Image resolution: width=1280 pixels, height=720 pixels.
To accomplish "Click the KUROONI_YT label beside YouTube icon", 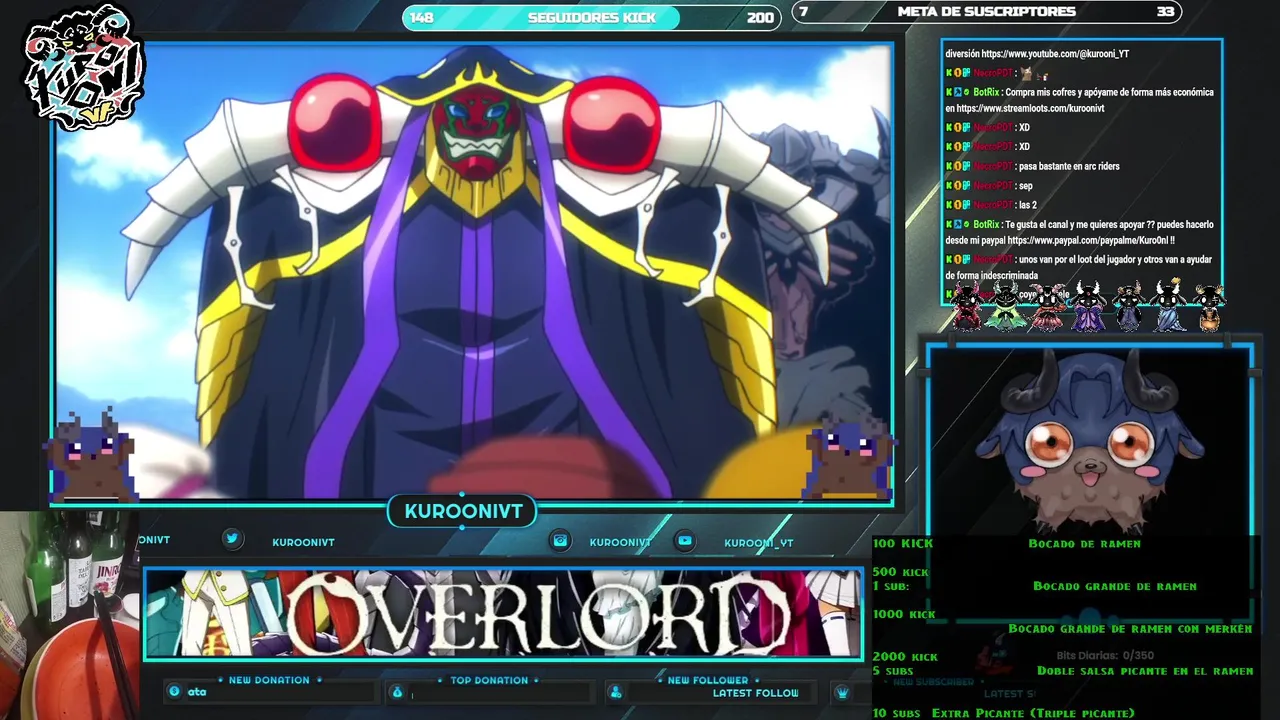I will [758, 543].
